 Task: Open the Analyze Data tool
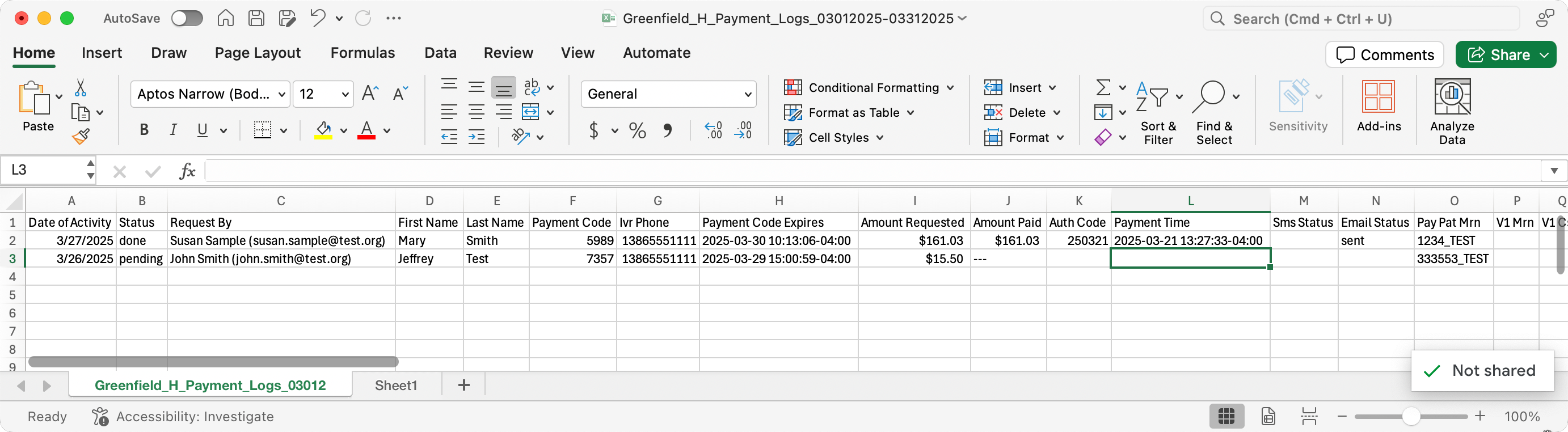coord(1452,111)
